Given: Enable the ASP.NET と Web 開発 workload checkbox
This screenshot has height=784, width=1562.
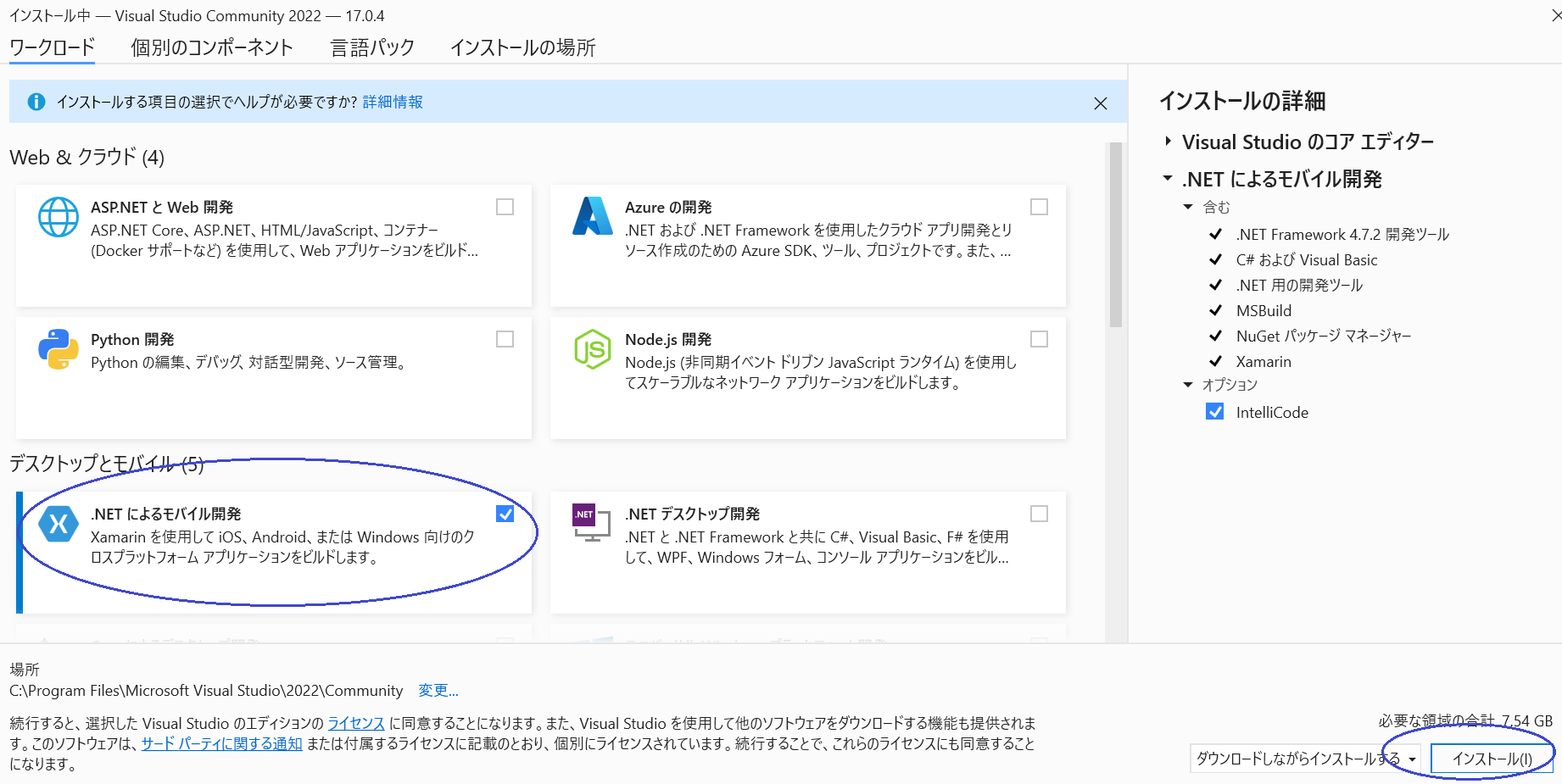Looking at the screenshot, I should [x=505, y=207].
